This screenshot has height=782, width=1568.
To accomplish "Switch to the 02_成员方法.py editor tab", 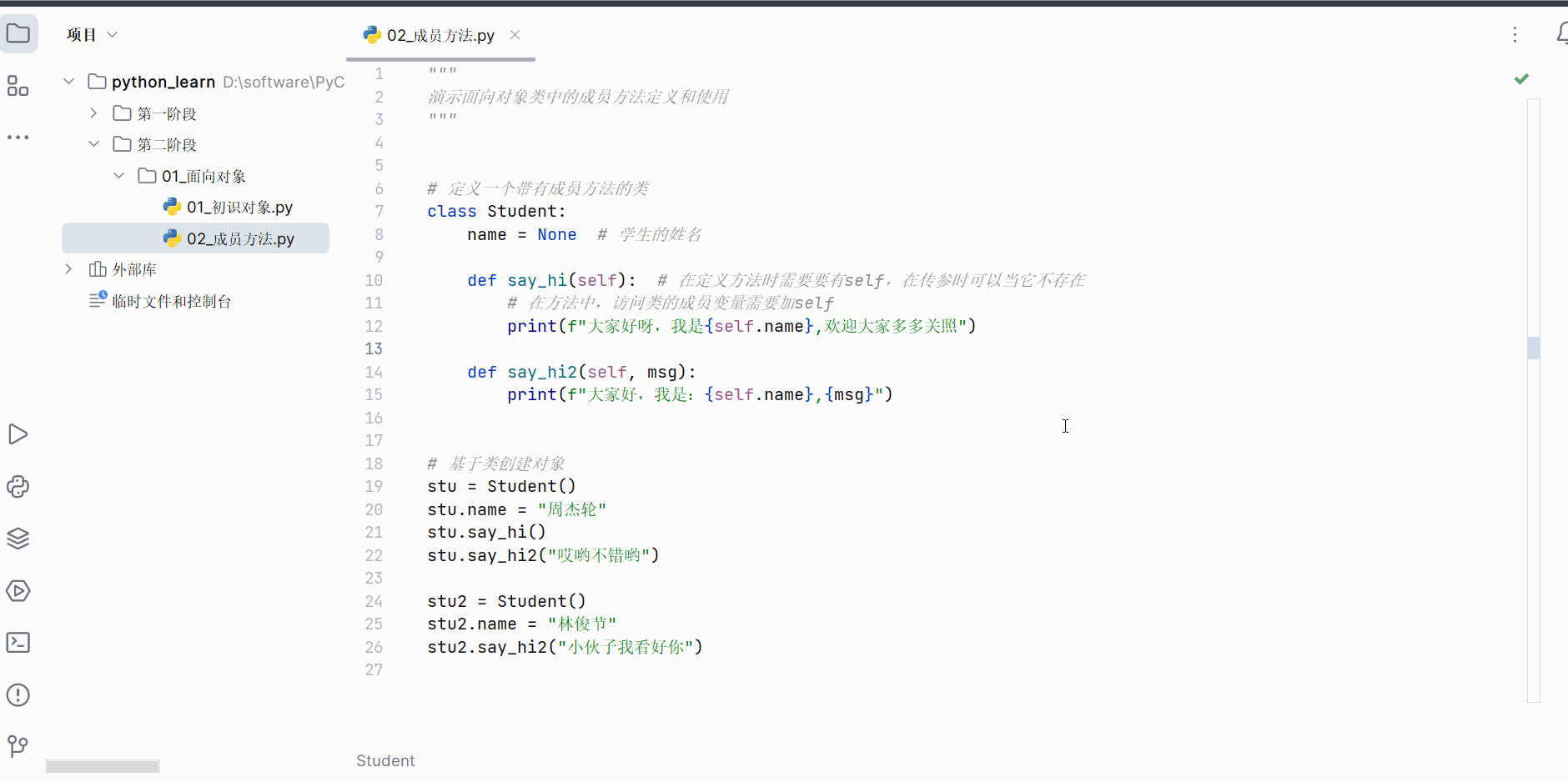I will 430,35.
